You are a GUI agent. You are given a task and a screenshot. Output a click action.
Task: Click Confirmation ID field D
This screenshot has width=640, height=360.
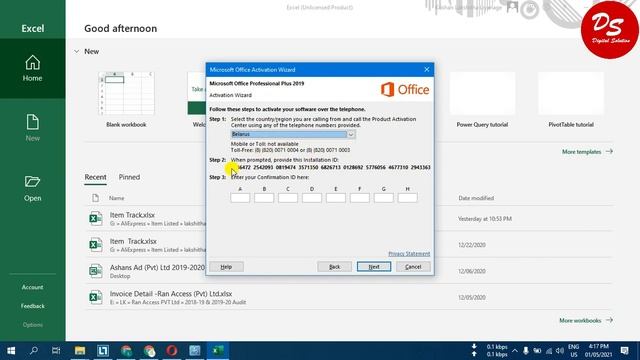point(312,198)
